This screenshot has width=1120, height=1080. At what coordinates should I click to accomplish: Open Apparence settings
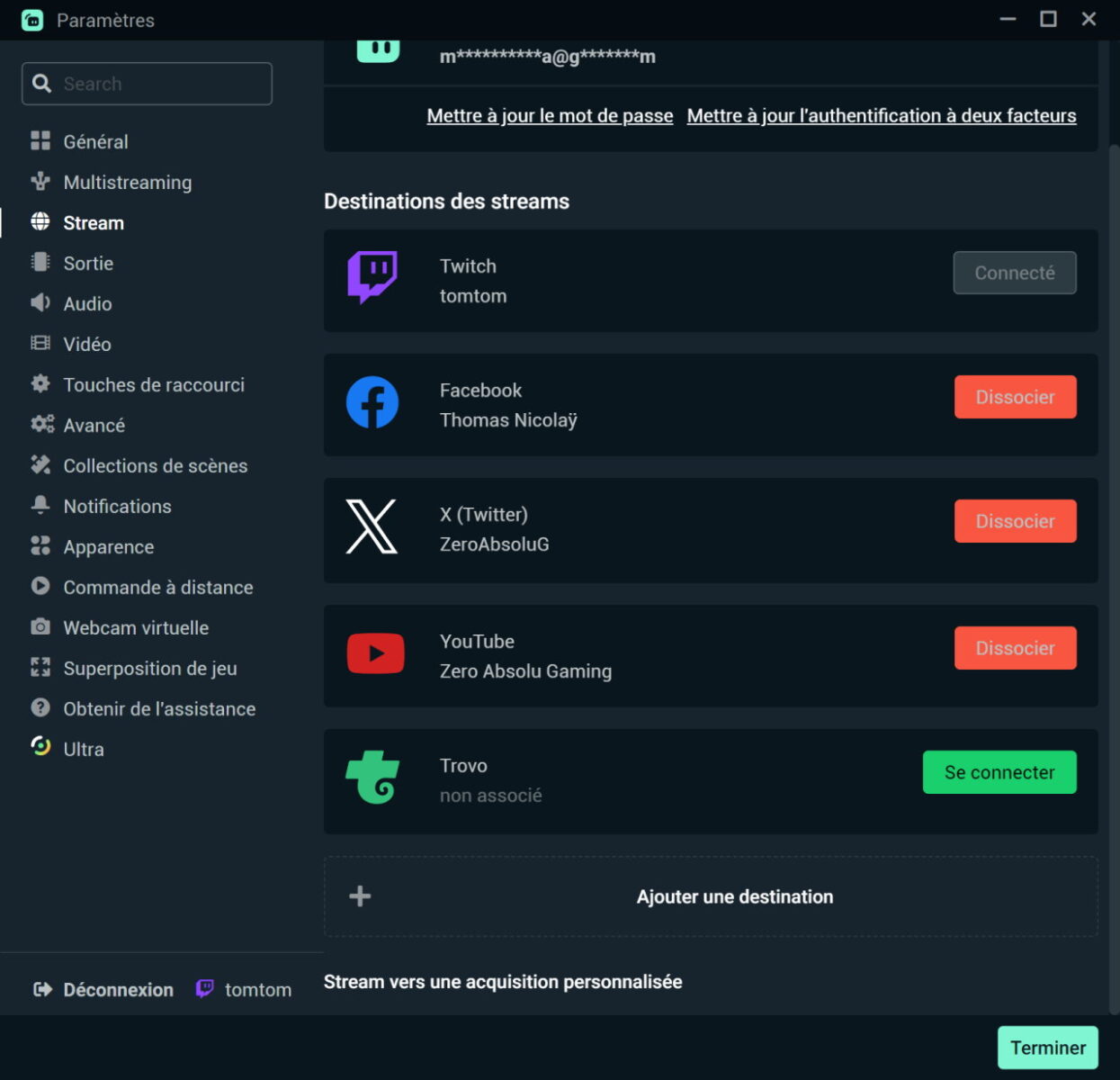(x=108, y=546)
